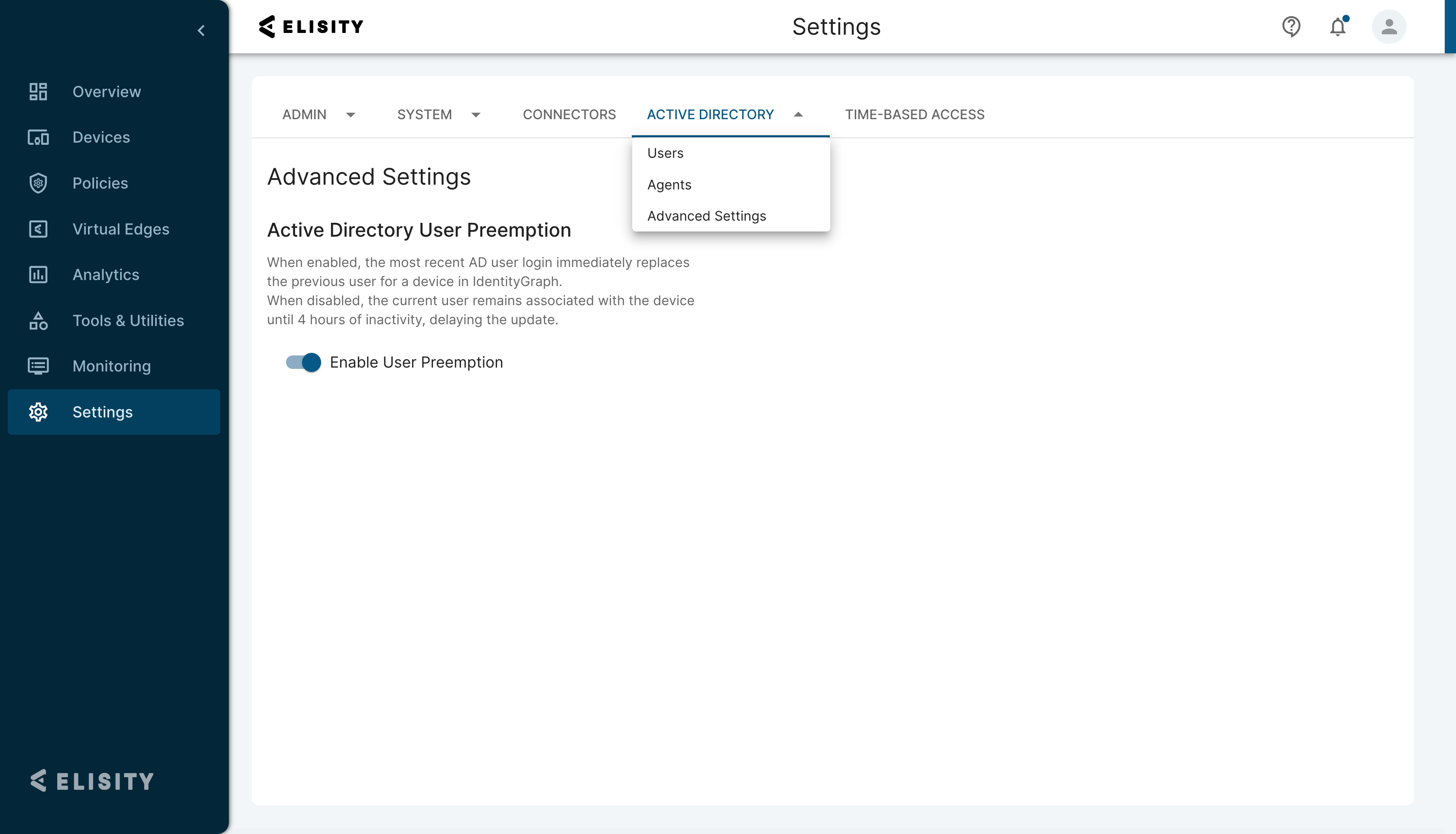The image size is (1456, 834).
Task: Choose Agents in the dropdown menu
Action: tap(669, 185)
